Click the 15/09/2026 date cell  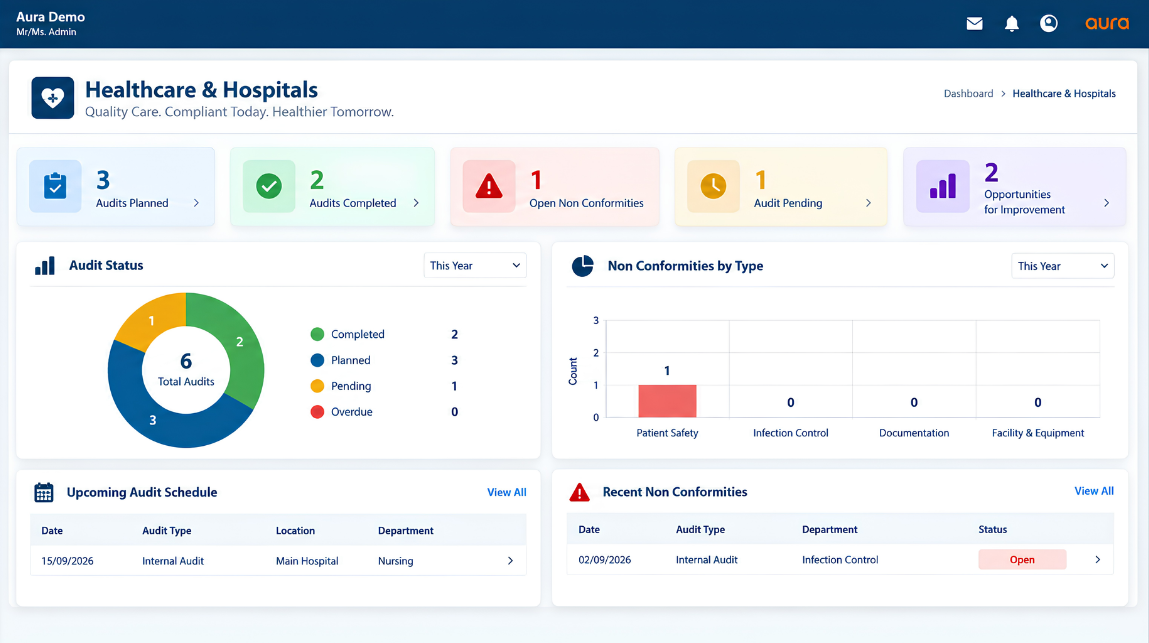pos(67,561)
